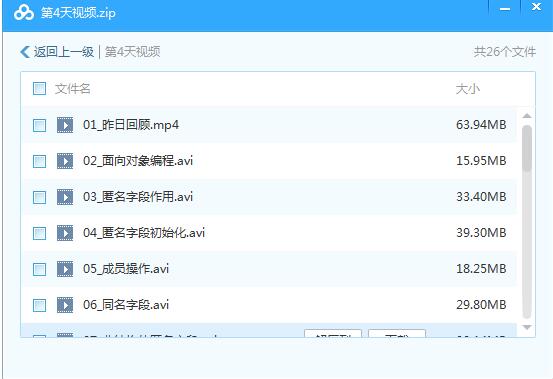
Task: Check the box for 01_昨日回顾.mp4
Action: (x=39, y=125)
